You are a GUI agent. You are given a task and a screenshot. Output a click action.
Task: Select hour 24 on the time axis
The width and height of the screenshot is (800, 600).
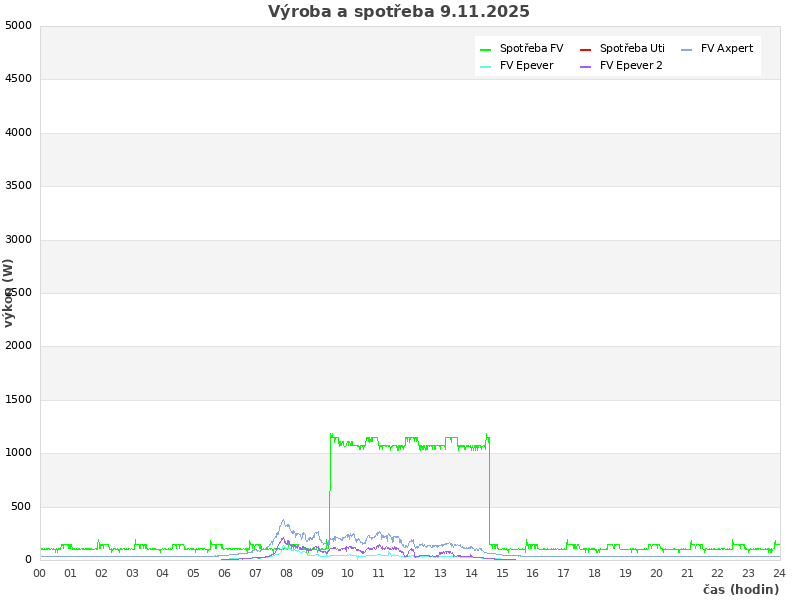(779, 573)
